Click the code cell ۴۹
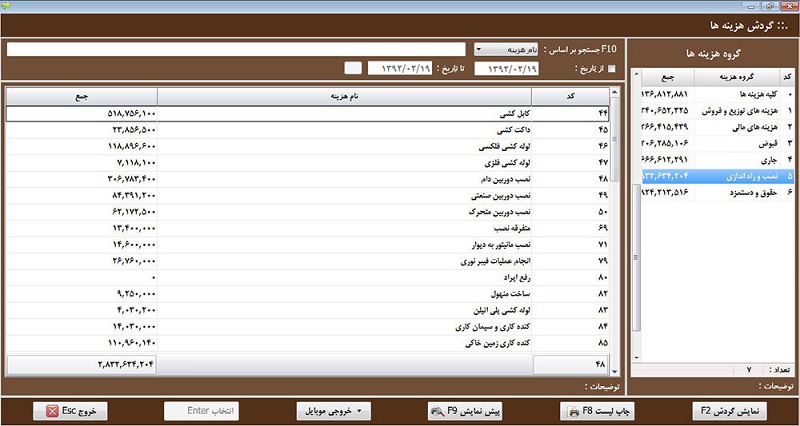This screenshot has width=800, height=426. tap(570, 195)
